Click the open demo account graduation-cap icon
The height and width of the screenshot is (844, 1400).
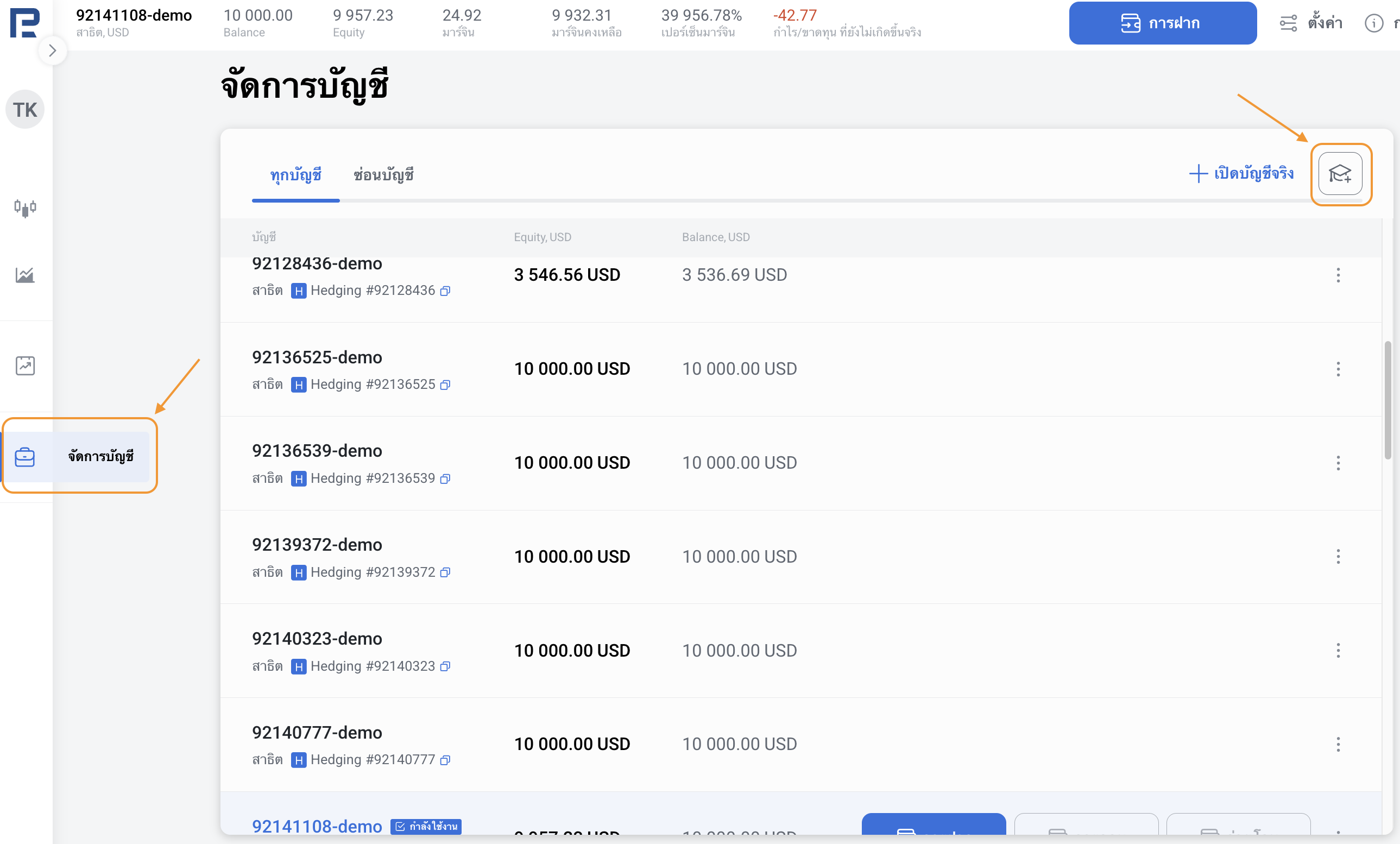point(1339,174)
